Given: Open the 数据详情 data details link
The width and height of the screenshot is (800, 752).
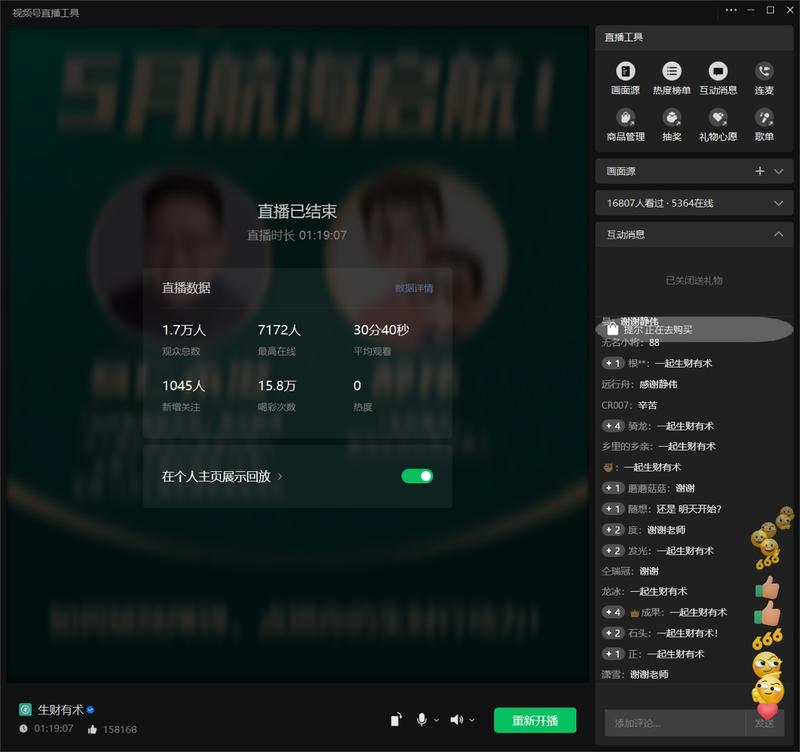Looking at the screenshot, I should (x=413, y=287).
